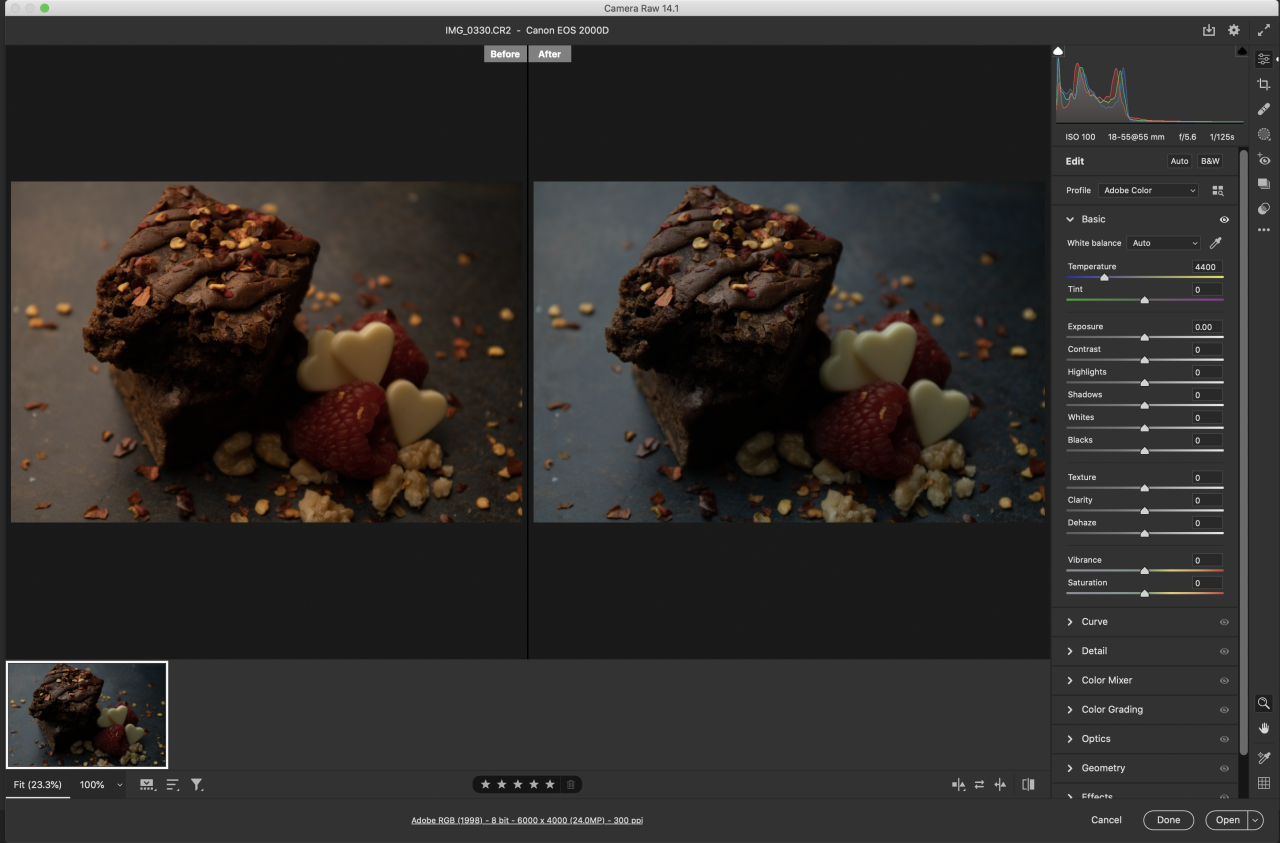
Task: Open the Convert and save image icon
Action: (x=1209, y=31)
